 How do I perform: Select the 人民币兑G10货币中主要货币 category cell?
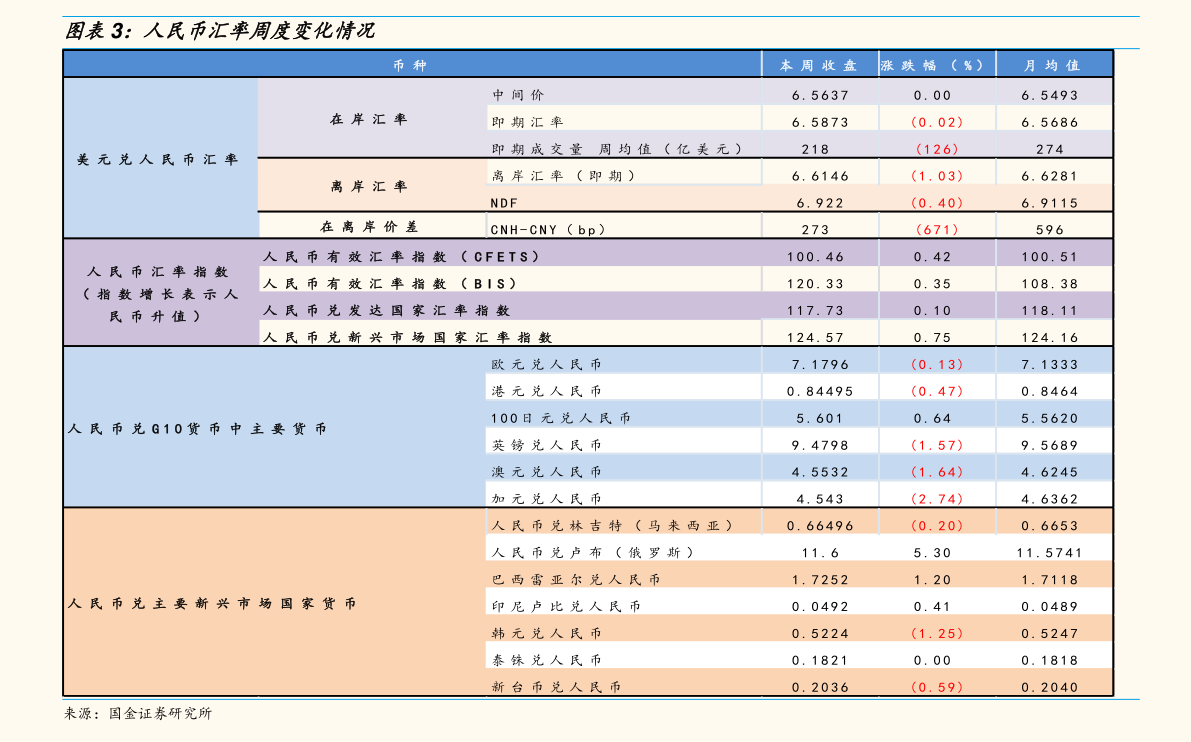(197, 429)
